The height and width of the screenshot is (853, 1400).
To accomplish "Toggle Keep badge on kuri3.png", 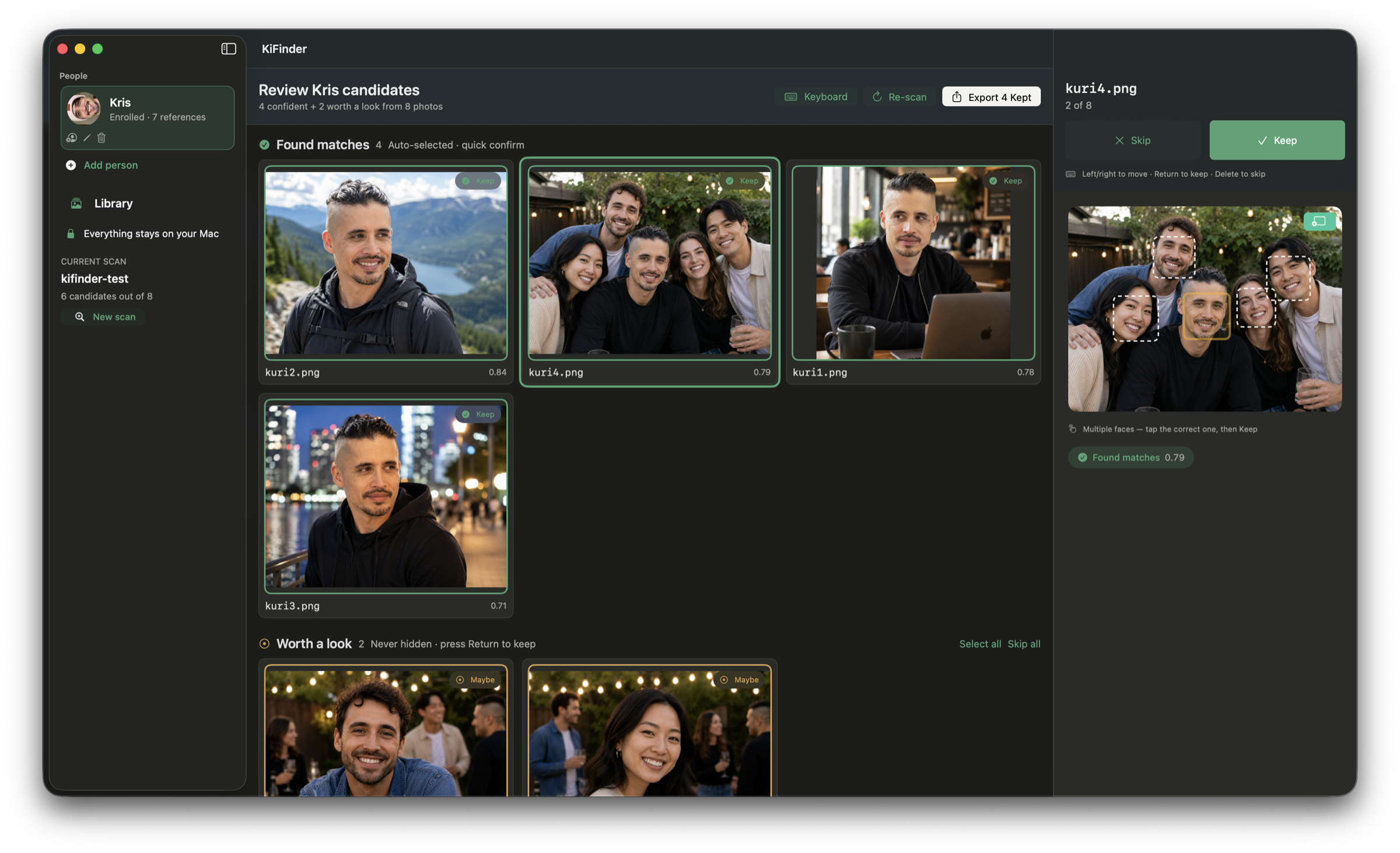I will 478,414.
